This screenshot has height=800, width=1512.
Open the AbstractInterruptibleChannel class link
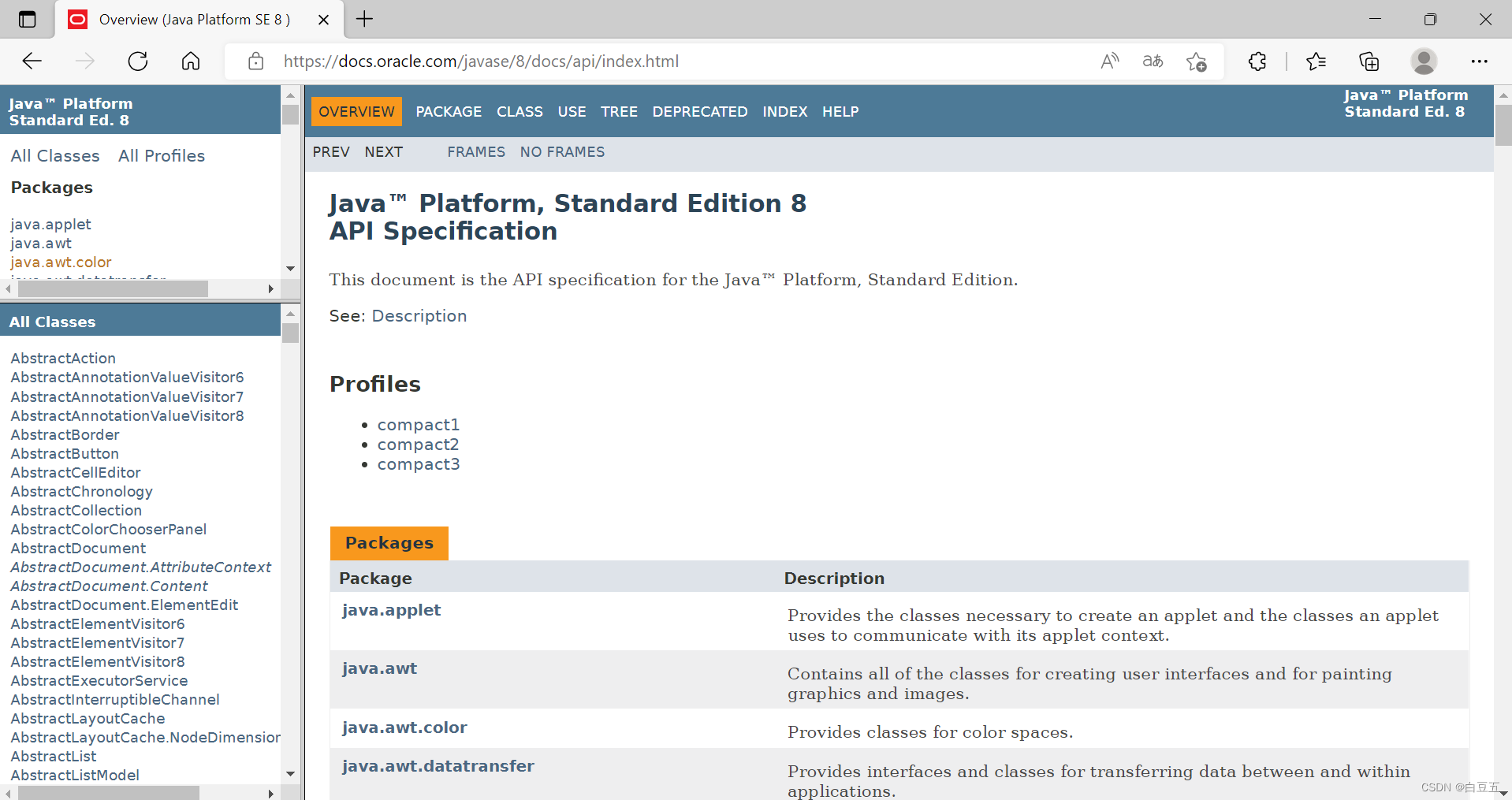[x=114, y=700]
